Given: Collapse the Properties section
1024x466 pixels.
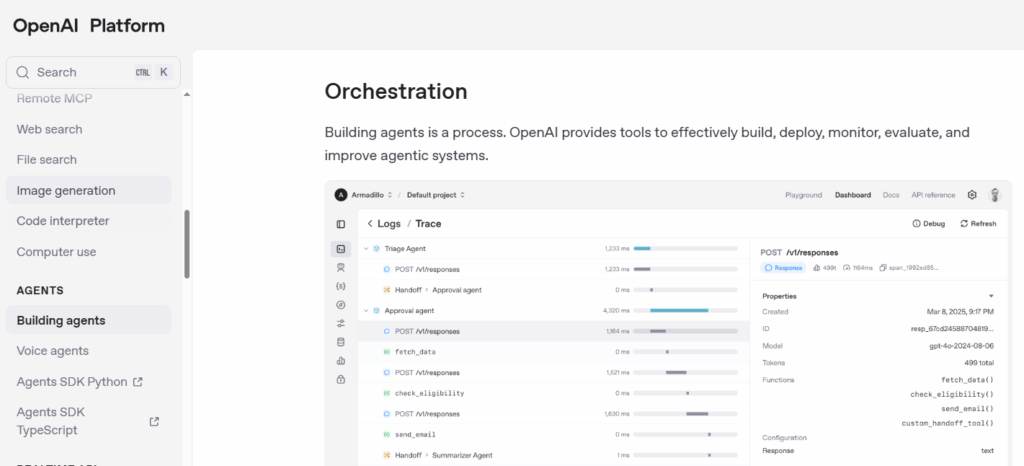Looking at the screenshot, I should click(x=991, y=296).
